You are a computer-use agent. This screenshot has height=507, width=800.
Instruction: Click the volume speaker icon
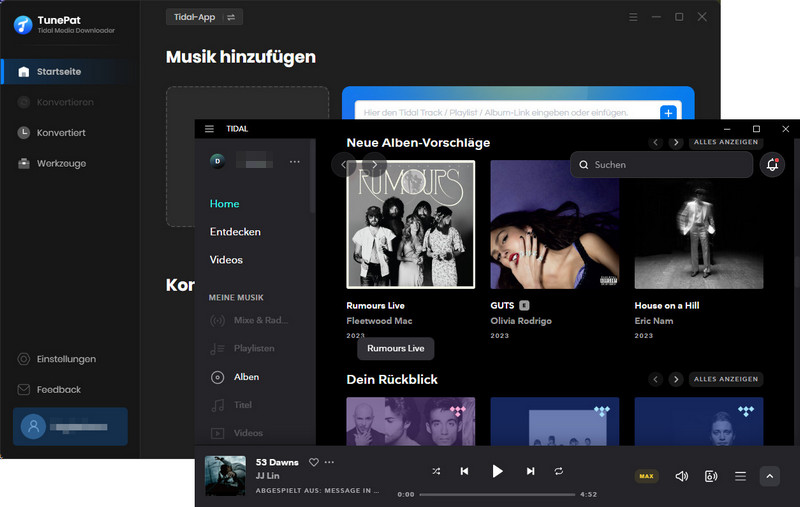[x=682, y=476]
